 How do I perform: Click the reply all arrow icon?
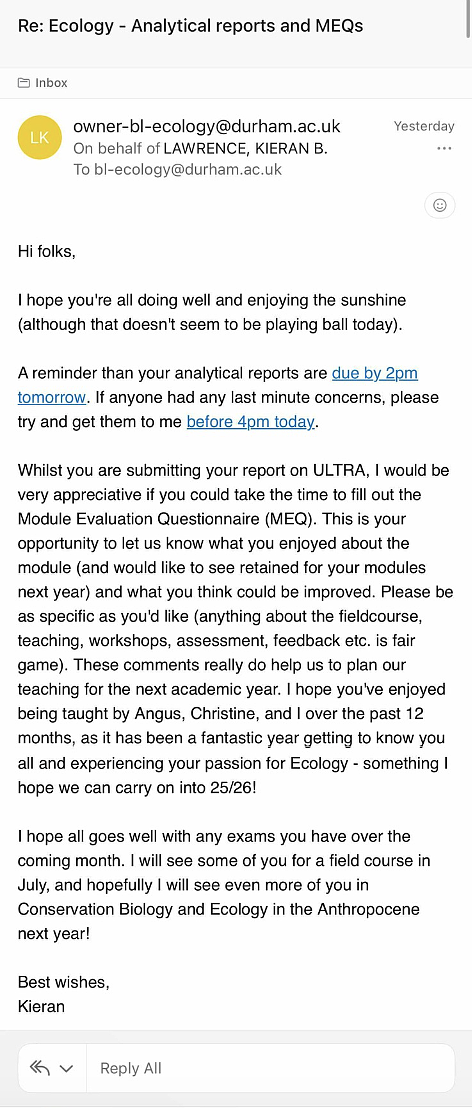[40, 1068]
